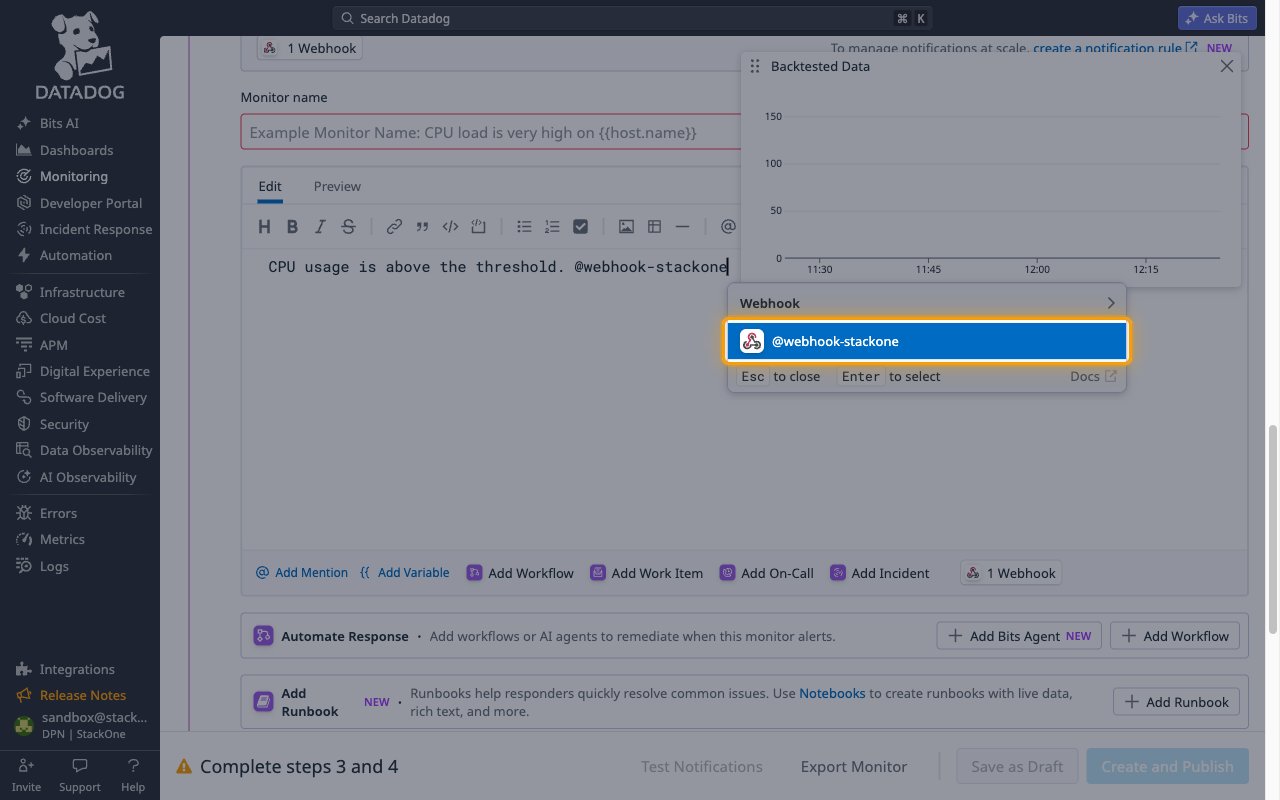Click the Datadog logo
The image size is (1280, 800).
(x=80, y=56)
